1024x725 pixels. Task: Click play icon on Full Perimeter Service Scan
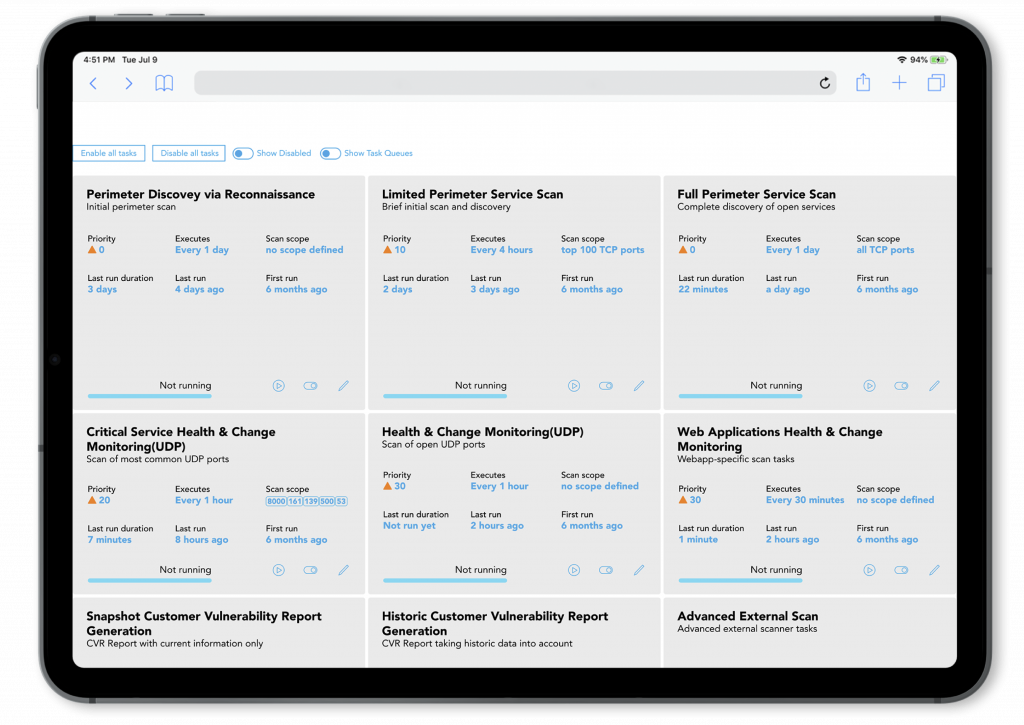click(x=870, y=386)
